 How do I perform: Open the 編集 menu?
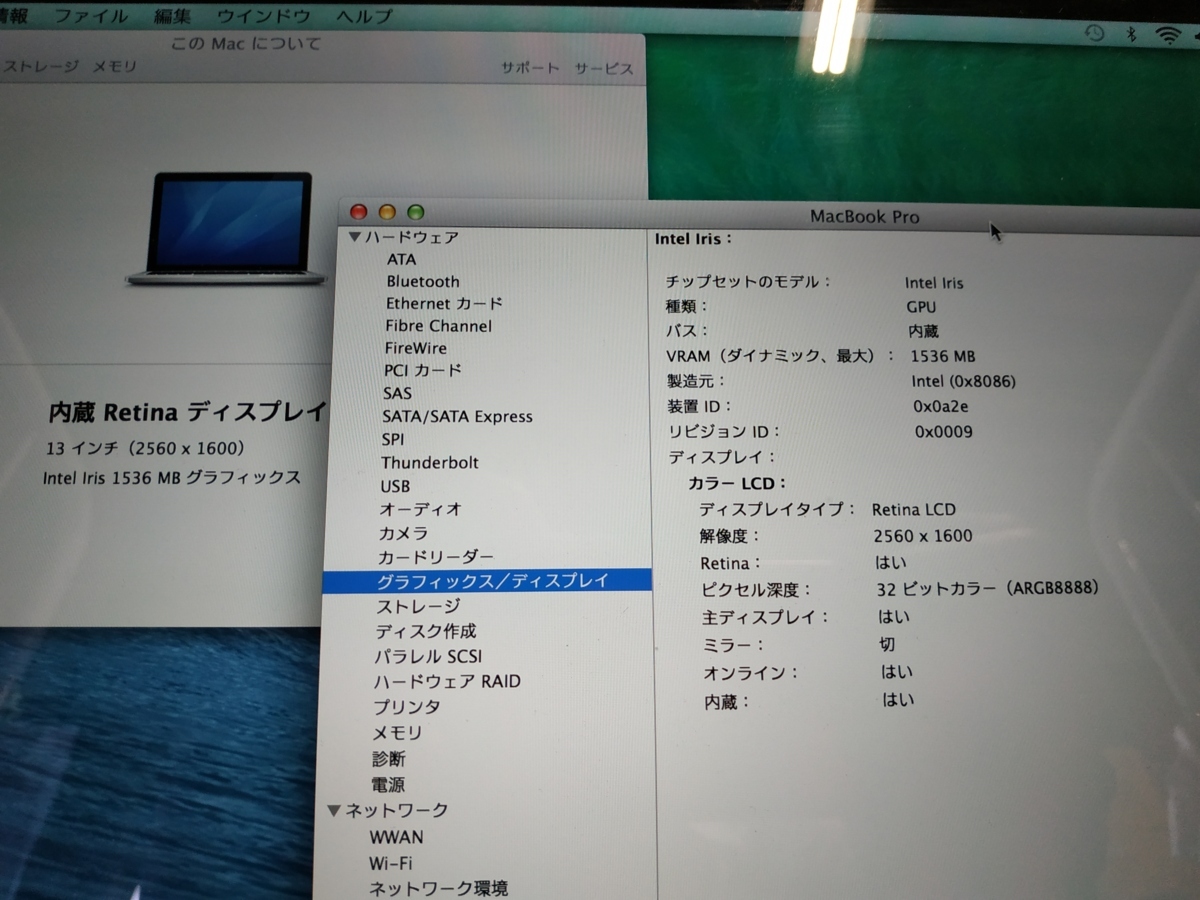pyautogui.click(x=173, y=16)
